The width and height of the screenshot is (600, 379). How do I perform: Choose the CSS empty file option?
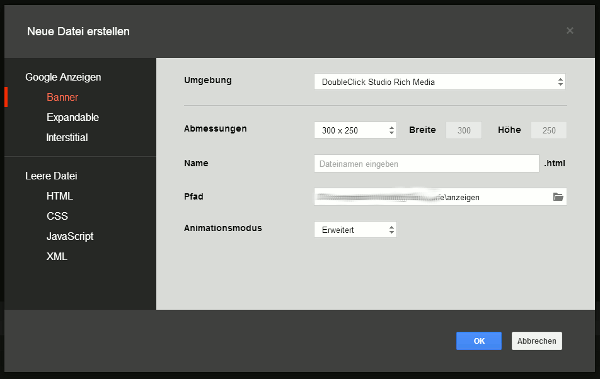[57, 216]
